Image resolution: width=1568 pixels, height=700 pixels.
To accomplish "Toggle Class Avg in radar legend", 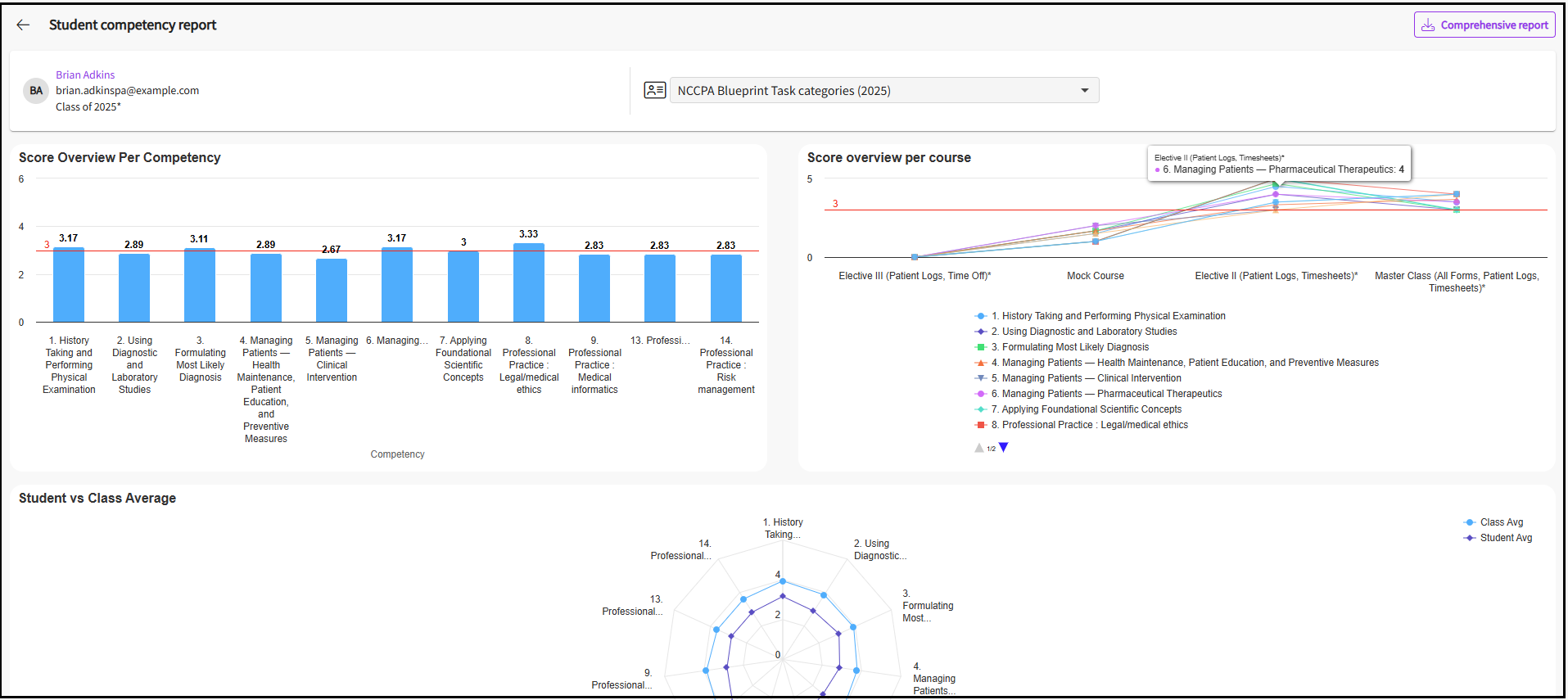I will [x=1500, y=522].
